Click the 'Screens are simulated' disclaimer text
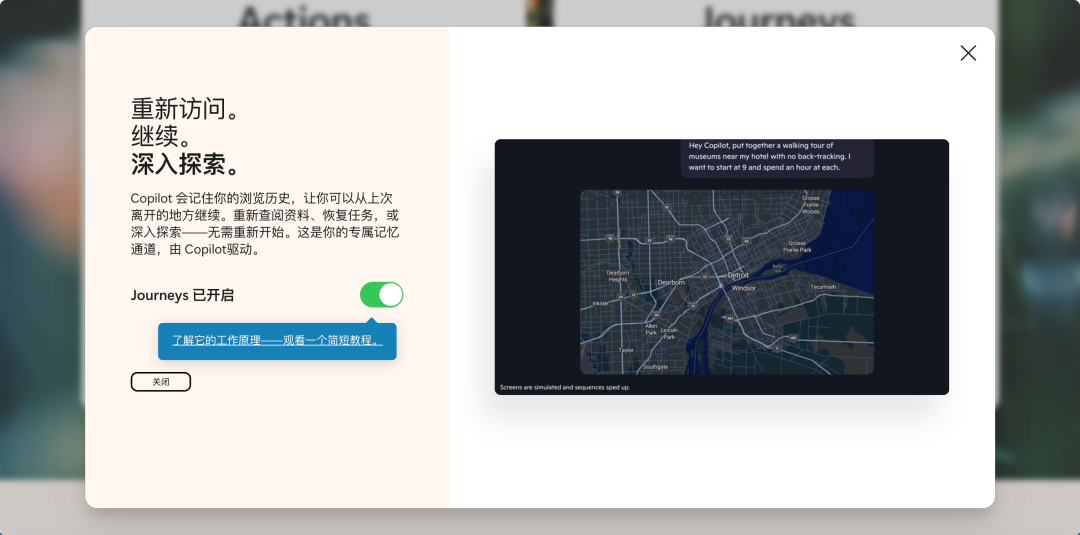 [564, 387]
